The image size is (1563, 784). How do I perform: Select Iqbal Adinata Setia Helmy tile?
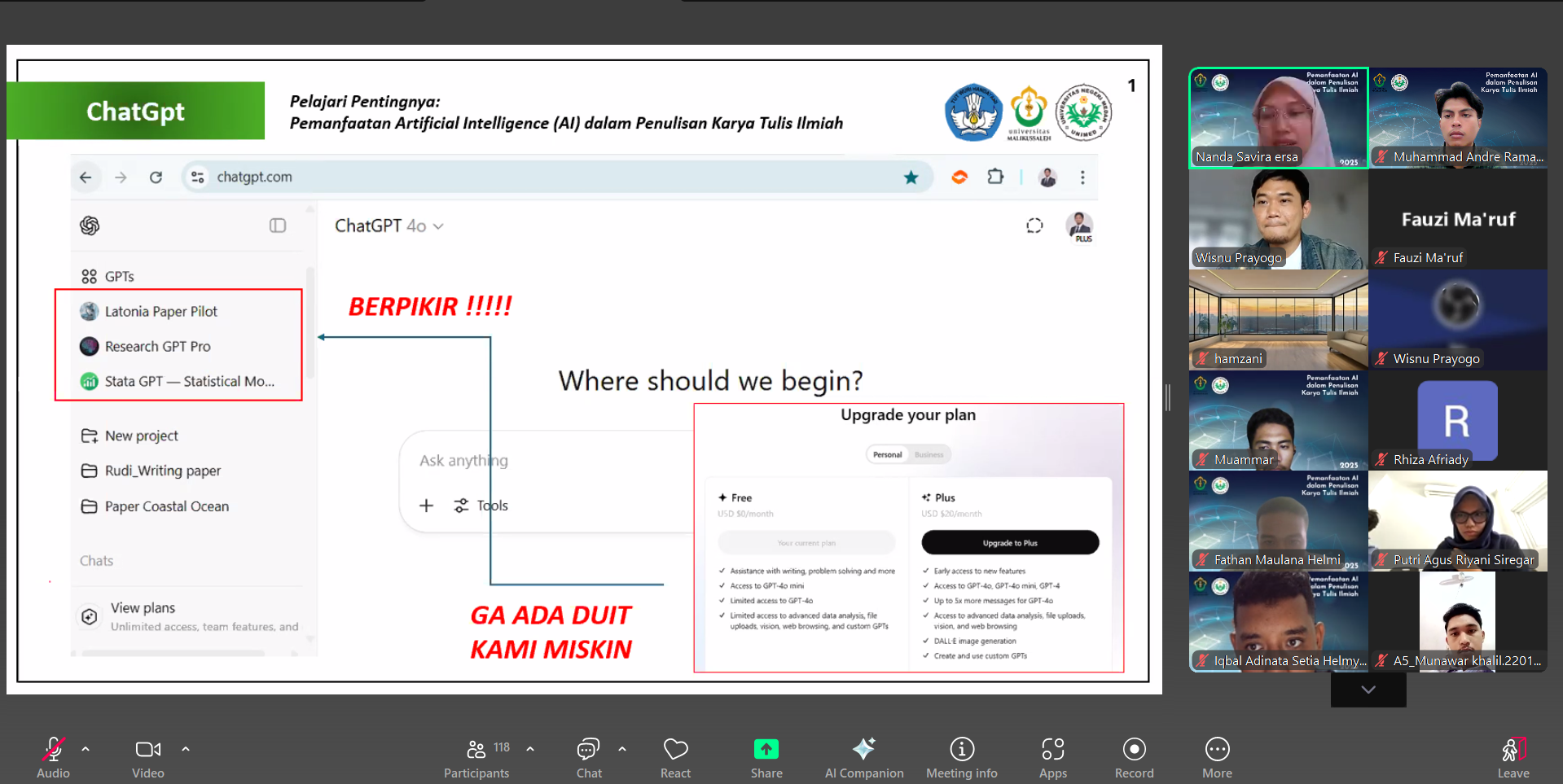click(1279, 622)
